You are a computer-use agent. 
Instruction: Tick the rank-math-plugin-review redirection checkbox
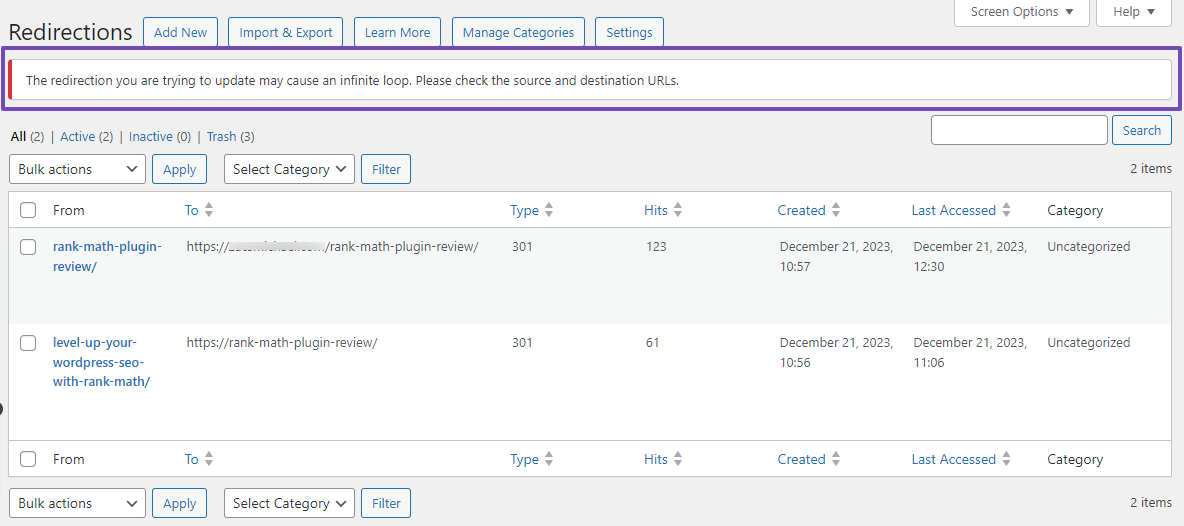point(28,247)
